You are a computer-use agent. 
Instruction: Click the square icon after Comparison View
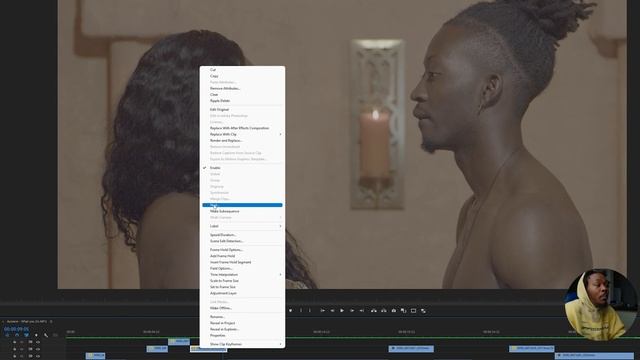[x=413, y=311]
